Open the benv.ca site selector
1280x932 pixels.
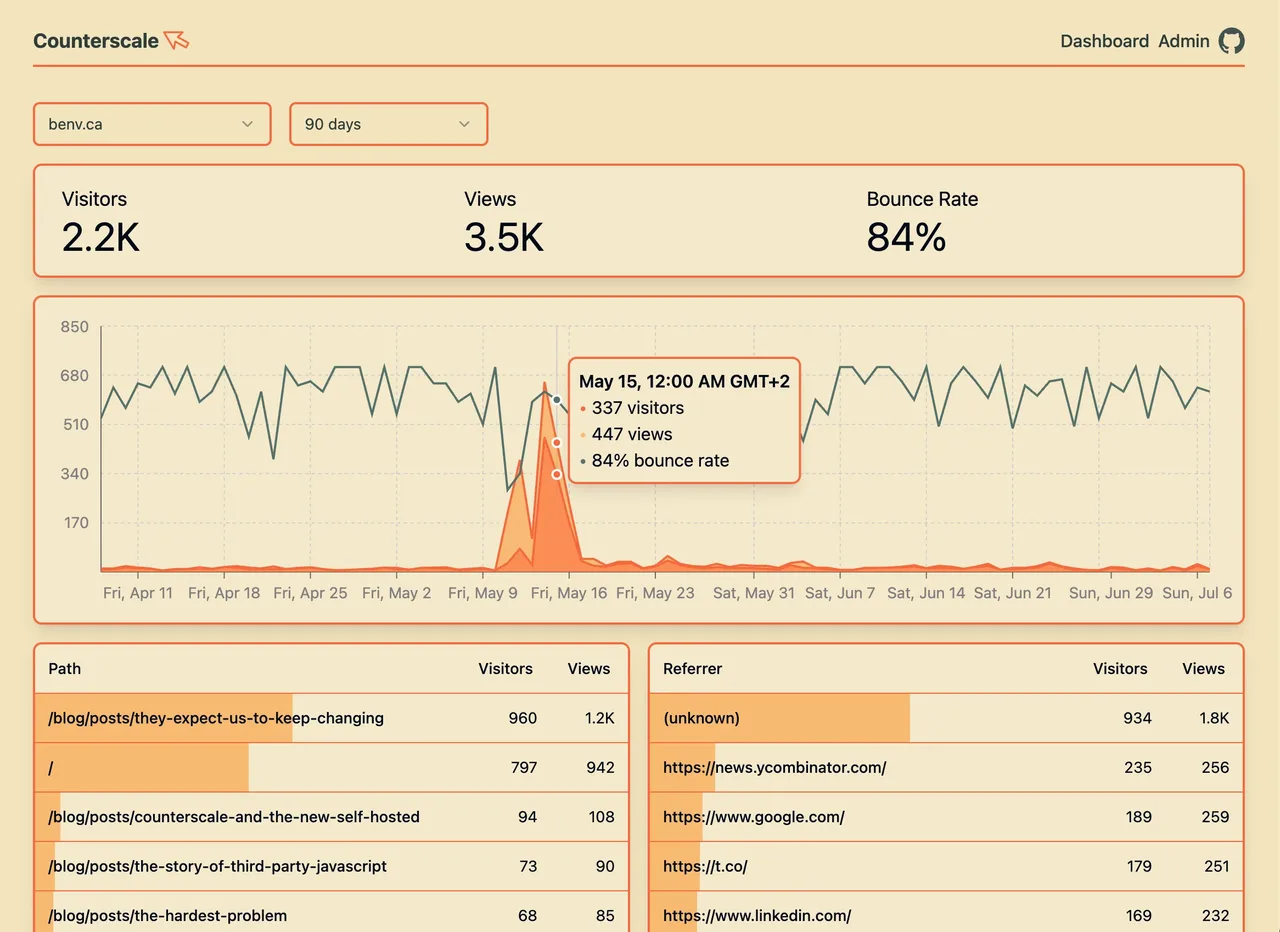pos(152,124)
